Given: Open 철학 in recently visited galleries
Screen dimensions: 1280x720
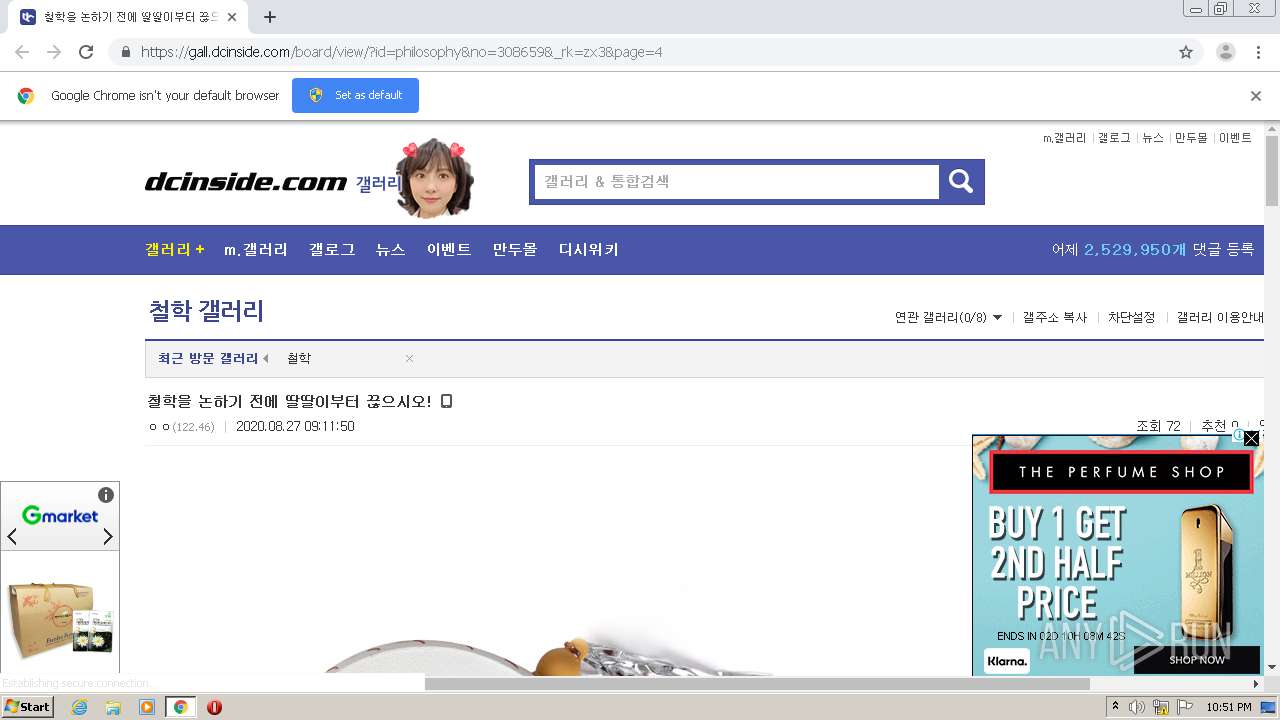Looking at the screenshot, I should click(x=299, y=358).
